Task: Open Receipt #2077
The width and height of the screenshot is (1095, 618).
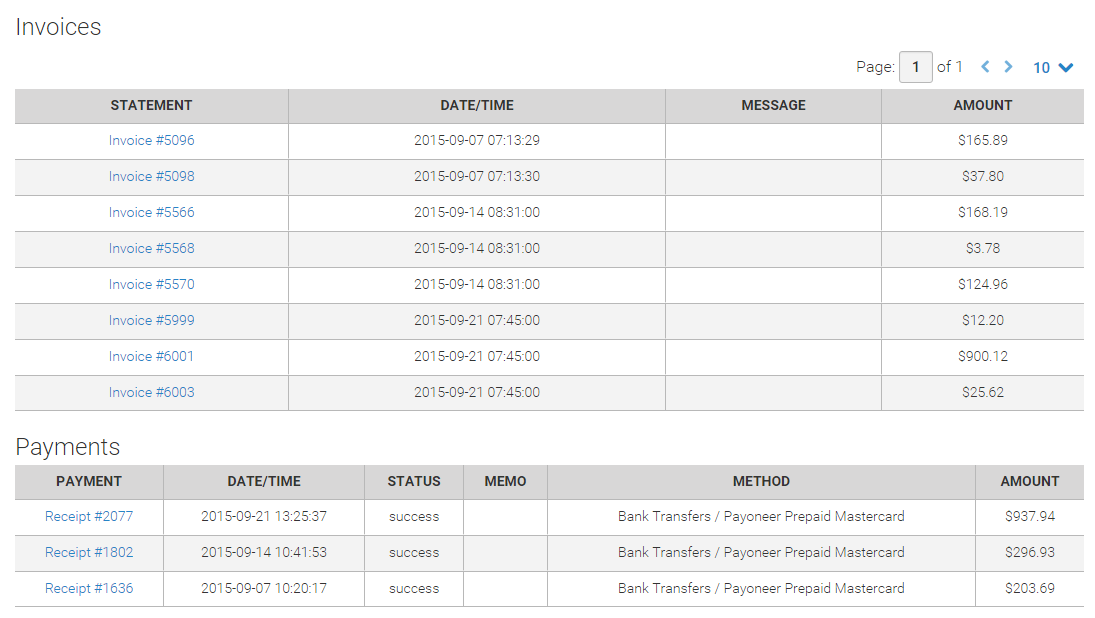Action: (x=89, y=517)
